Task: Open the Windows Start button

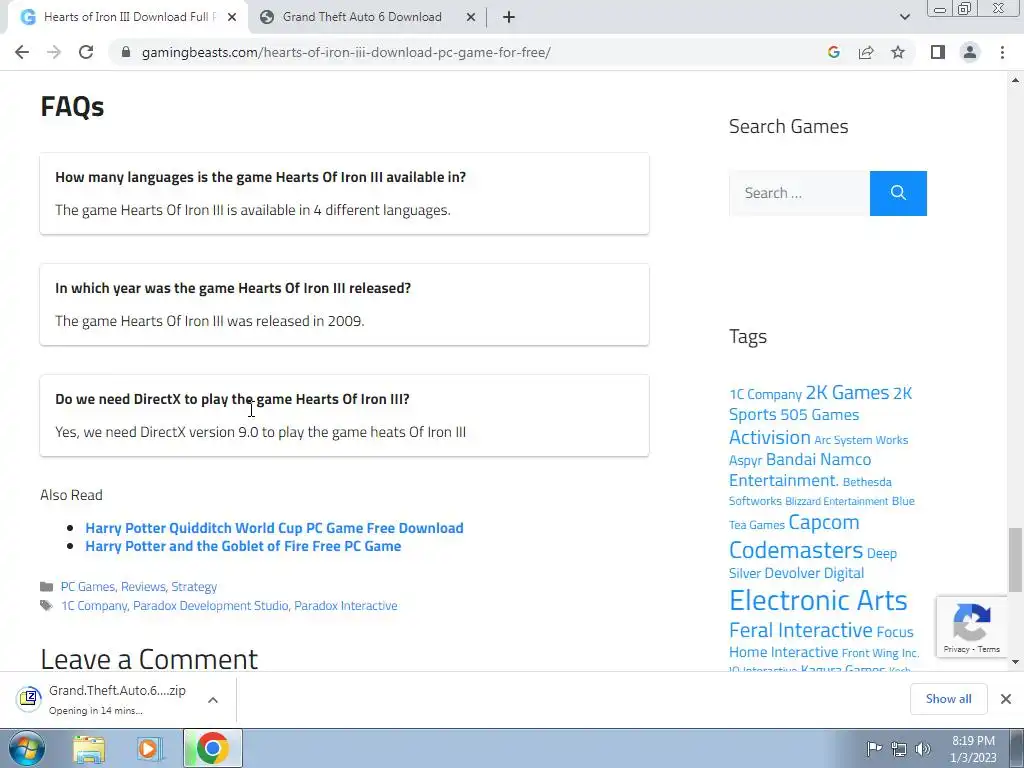Action: [26, 748]
